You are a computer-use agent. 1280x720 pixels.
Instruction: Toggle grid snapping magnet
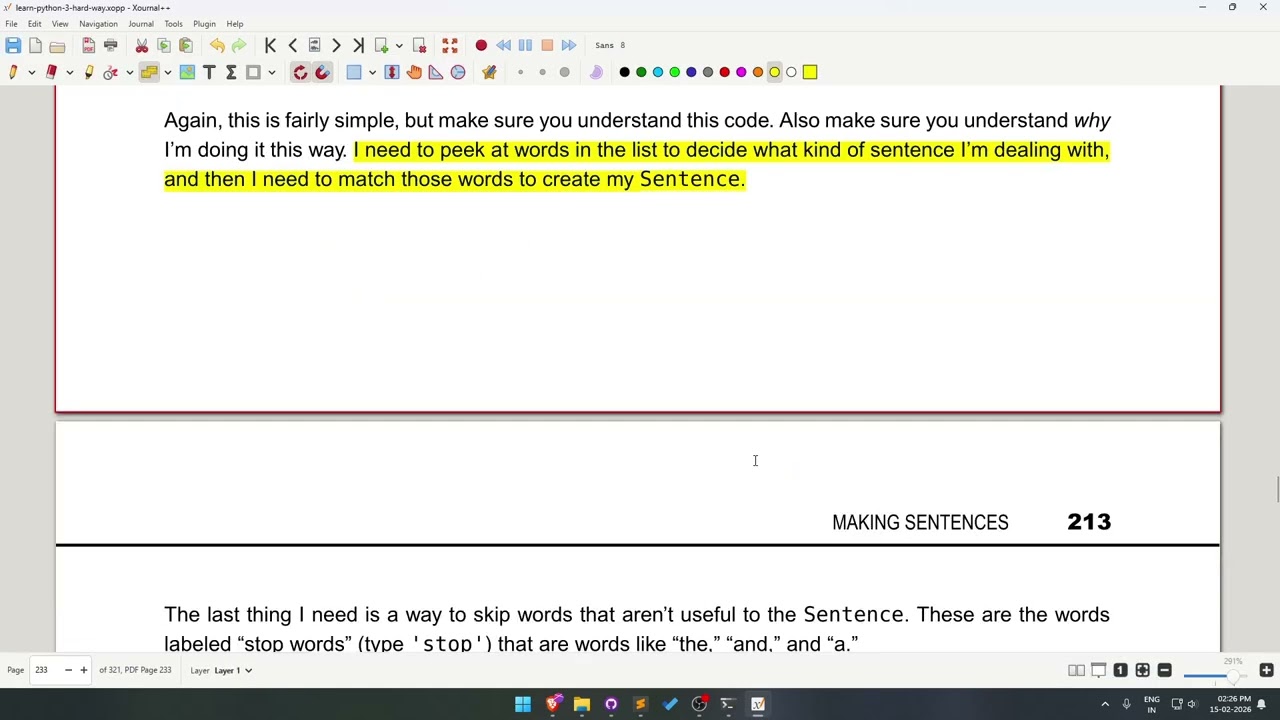pos(322,72)
